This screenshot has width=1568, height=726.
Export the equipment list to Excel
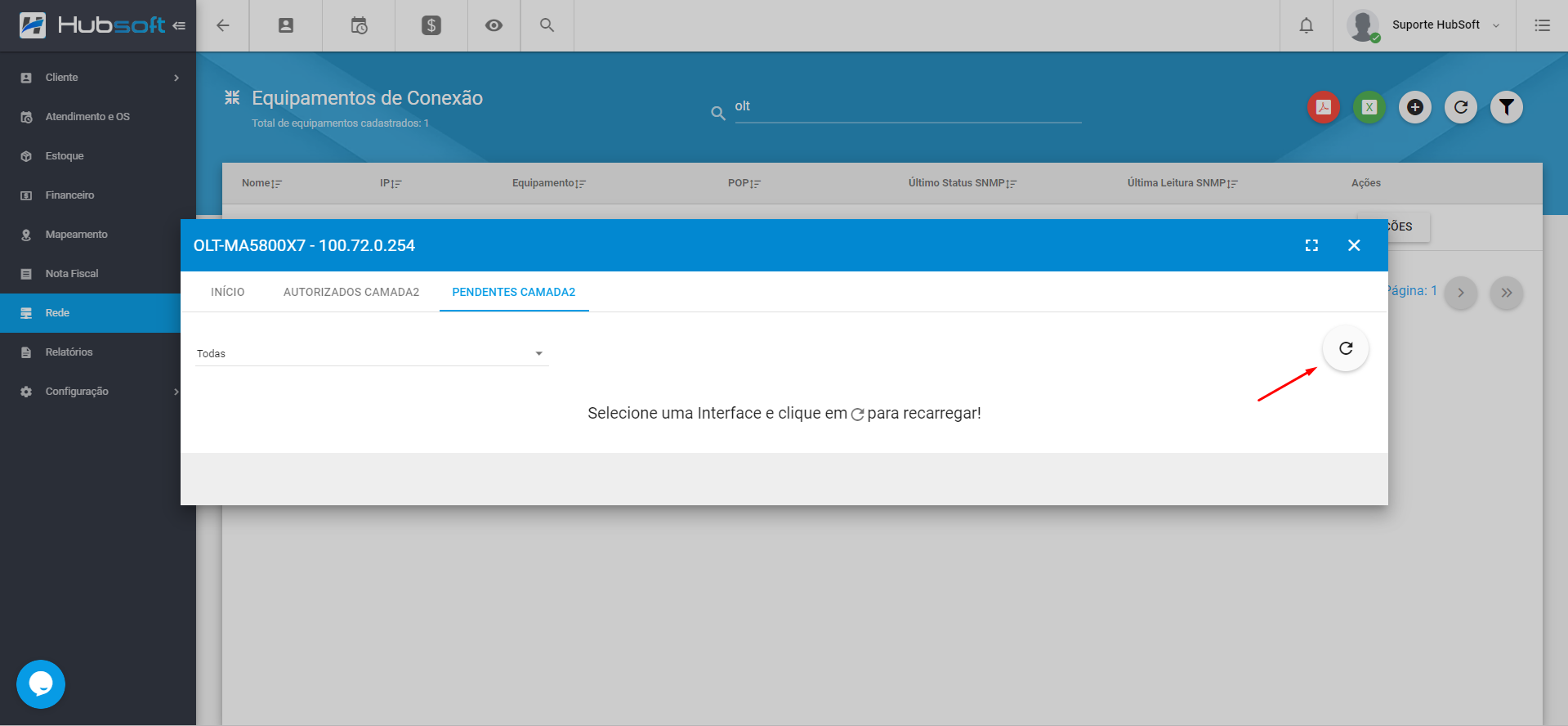point(1369,107)
